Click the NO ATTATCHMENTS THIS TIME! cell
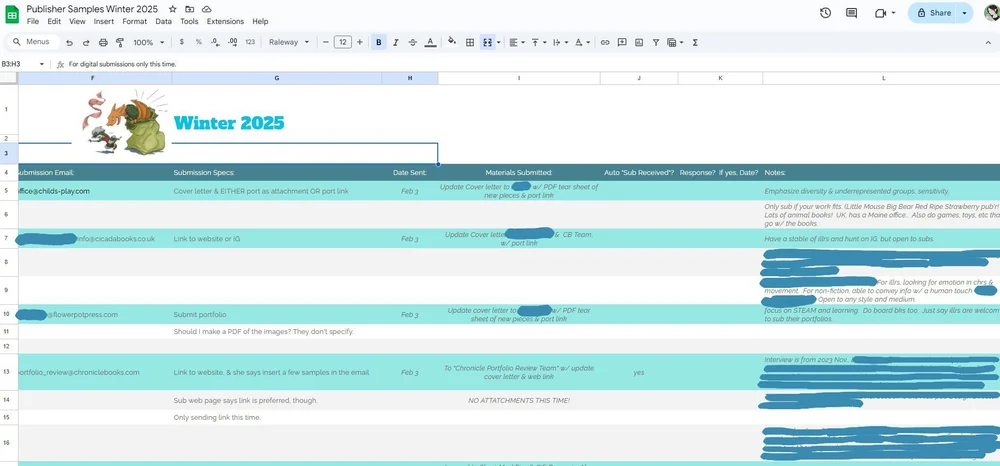 [x=519, y=400]
